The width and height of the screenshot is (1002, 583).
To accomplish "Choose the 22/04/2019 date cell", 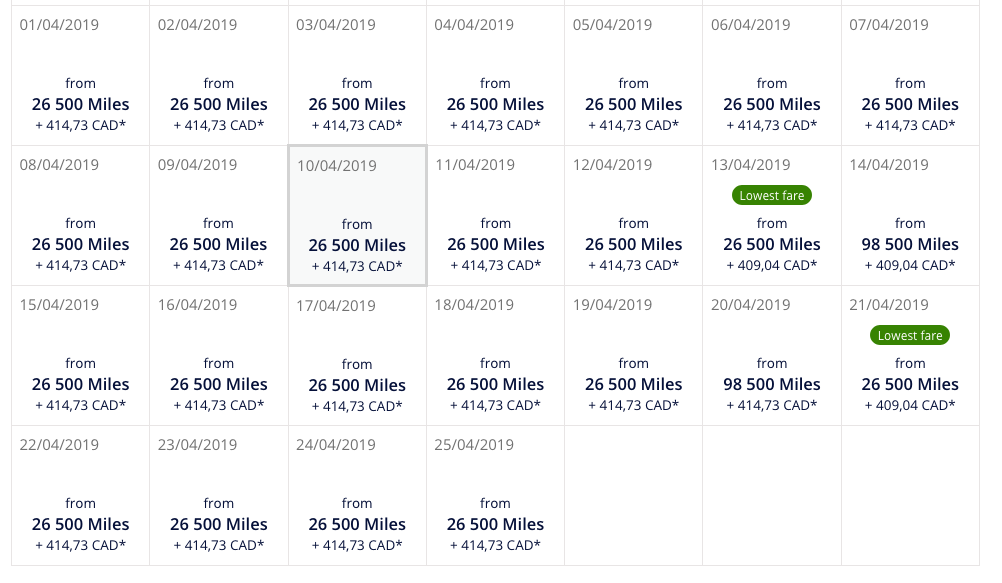I will coord(81,495).
